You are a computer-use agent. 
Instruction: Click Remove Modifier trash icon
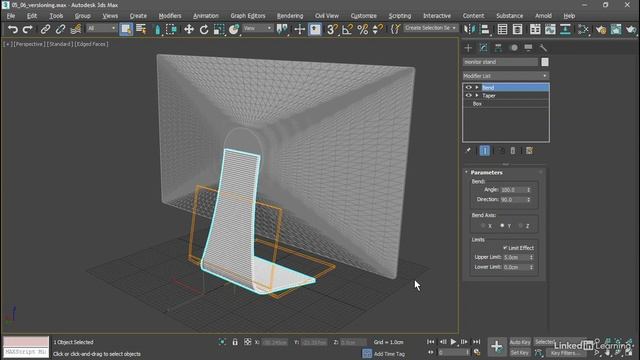(x=513, y=151)
